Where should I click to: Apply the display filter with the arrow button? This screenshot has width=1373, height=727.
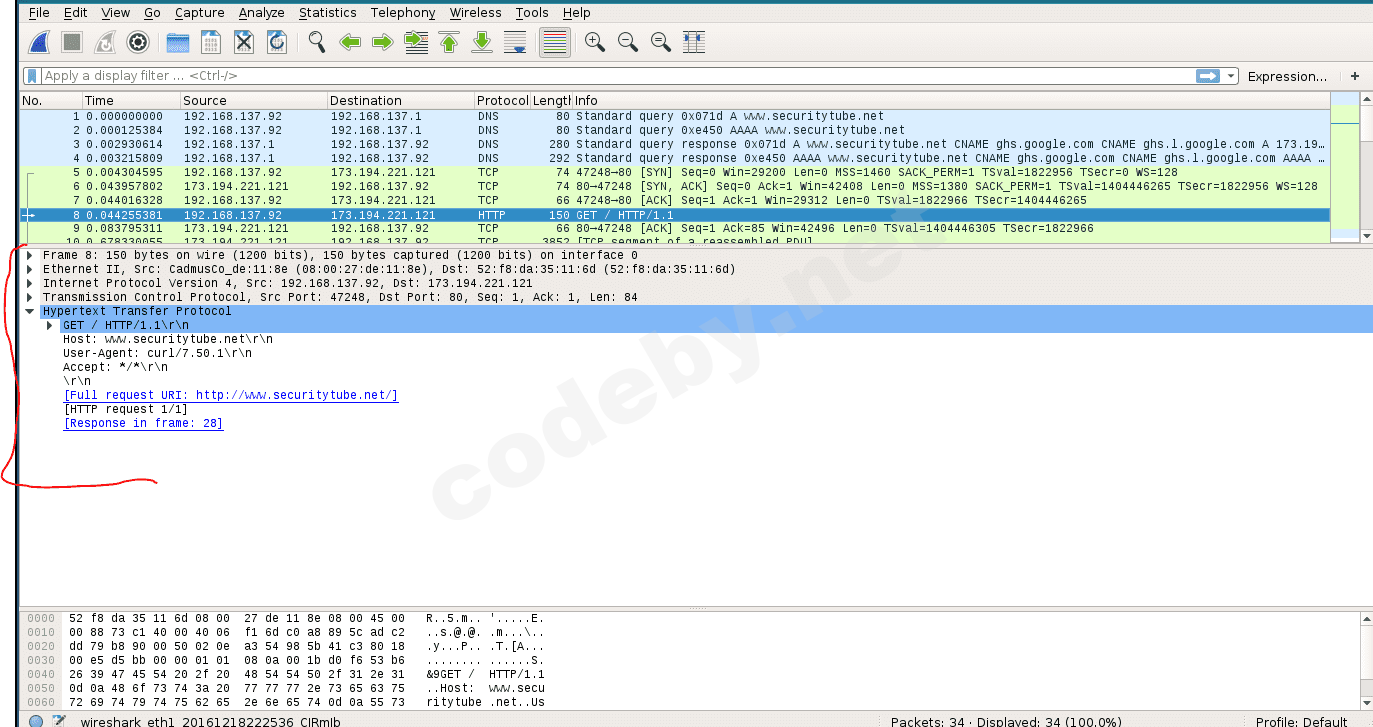pyautogui.click(x=1208, y=76)
